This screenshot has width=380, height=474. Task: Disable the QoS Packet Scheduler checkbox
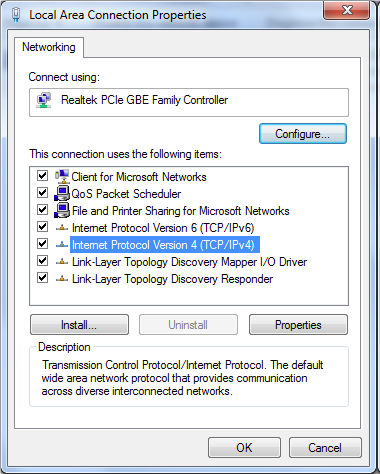point(42,192)
